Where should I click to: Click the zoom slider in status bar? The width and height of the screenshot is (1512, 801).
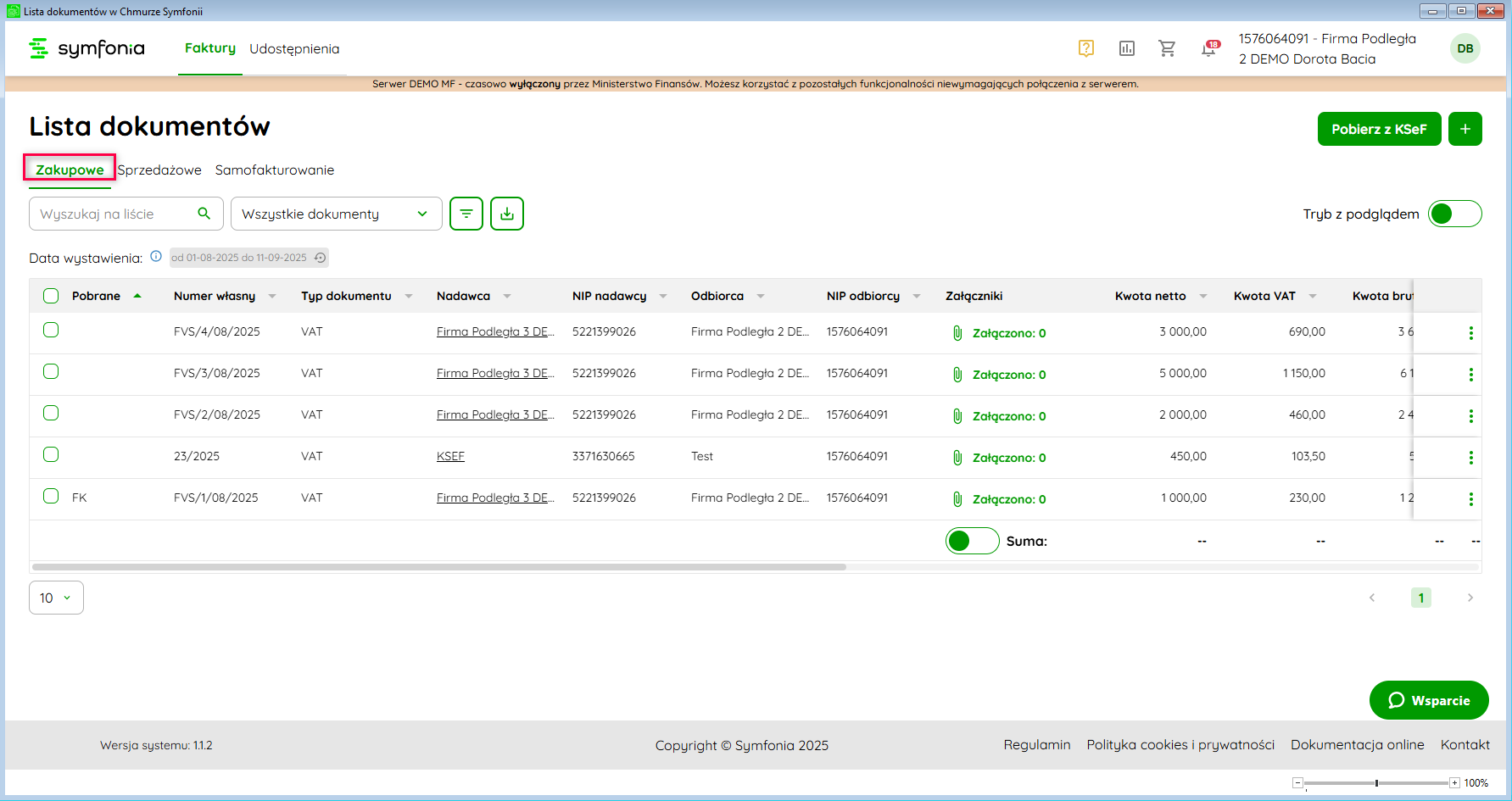click(x=1376, y=783)
